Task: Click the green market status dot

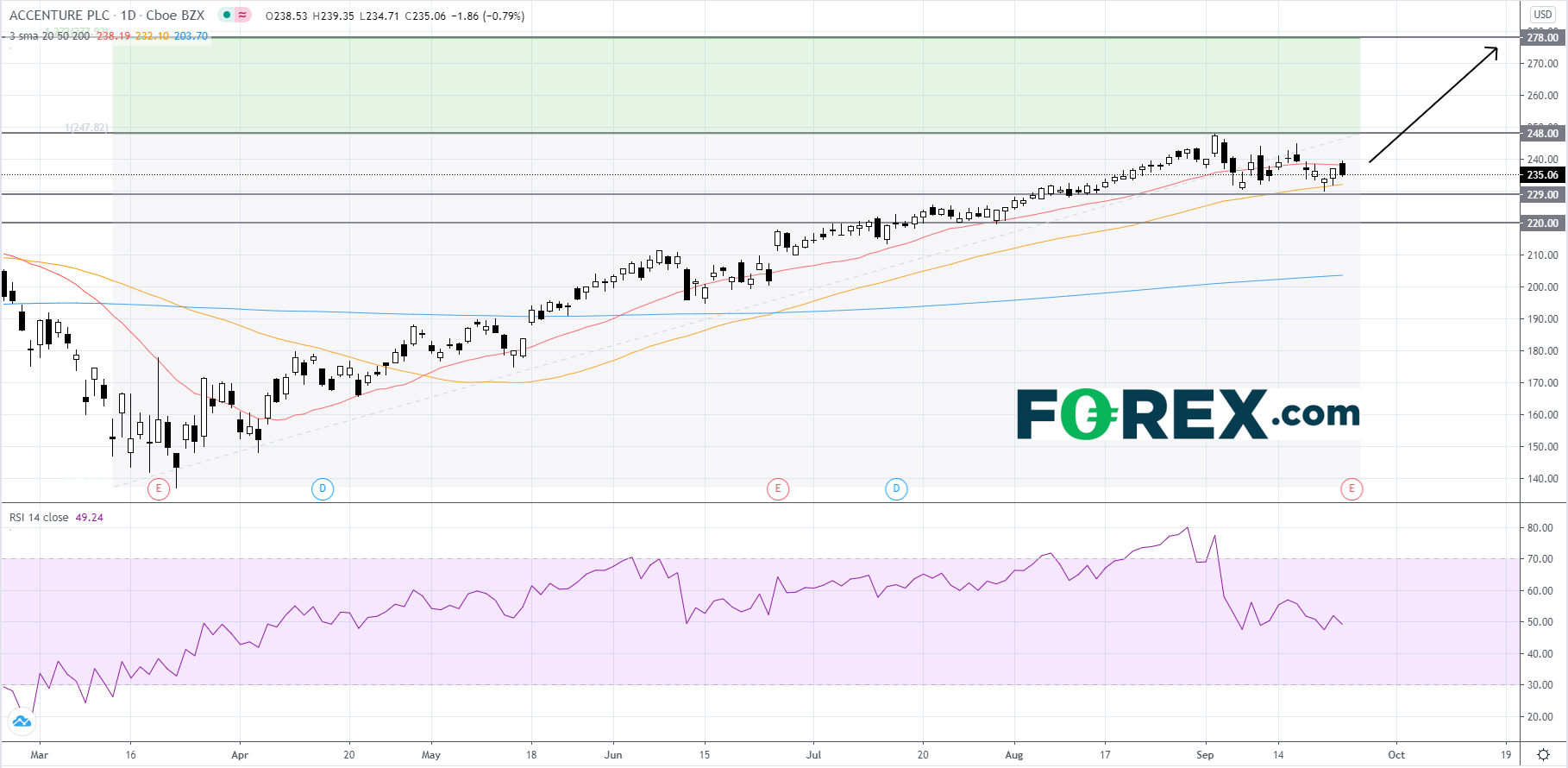Action: (x=226, y=16)
